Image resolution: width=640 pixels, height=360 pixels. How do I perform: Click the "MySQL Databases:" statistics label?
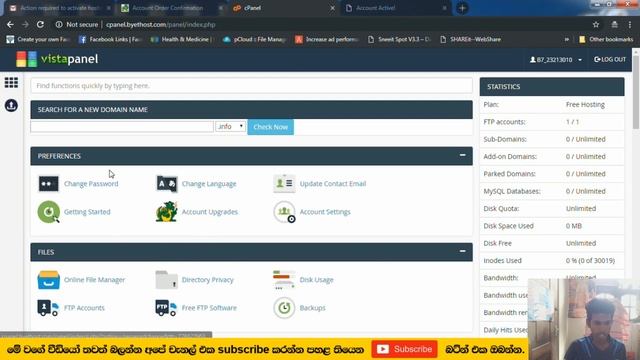[x=512, y=191]
